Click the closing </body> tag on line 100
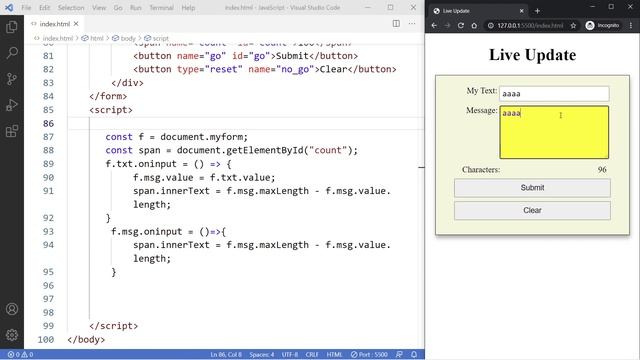Viewport: 640px width, 360px height. 86,339
